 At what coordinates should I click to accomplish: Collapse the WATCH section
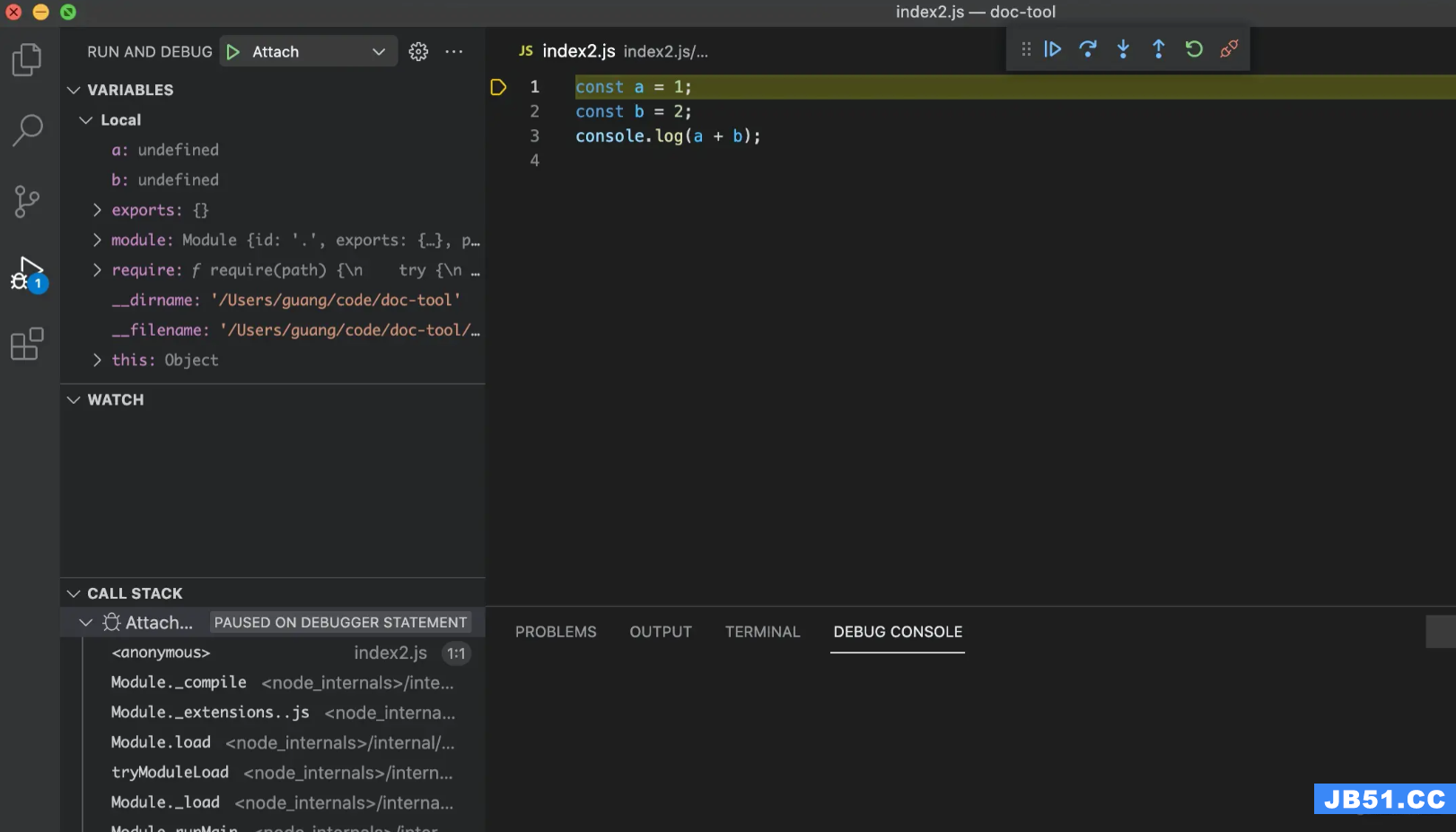pos(74,400)
